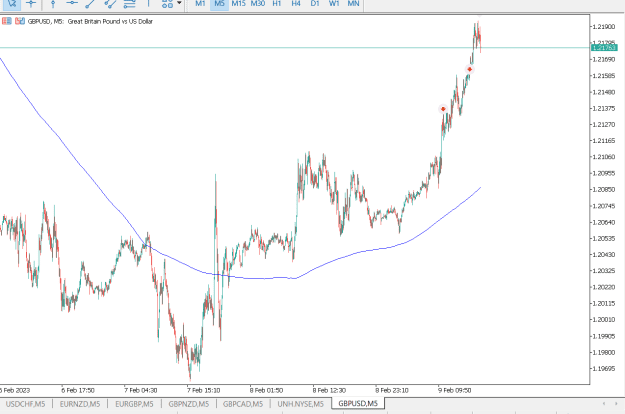Click price scale label 1.20115
The height and width of the screenshot is (414, 625).
pos(604,304)
